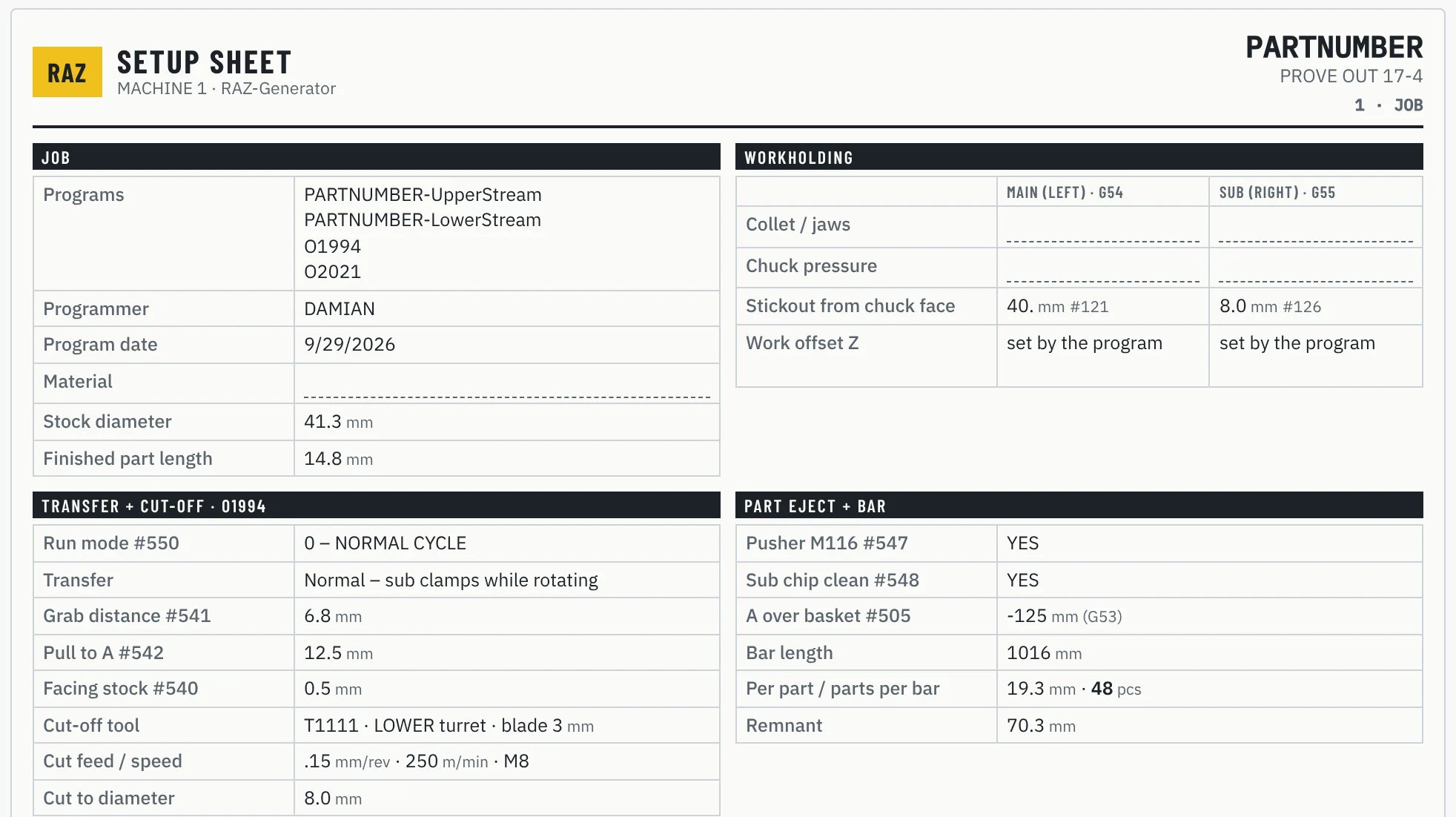Image resolution: width=1456 pixels, height=817 pixels.
Task: Click '-125 mm (G53)' basket value
Action: [1064, 616]
